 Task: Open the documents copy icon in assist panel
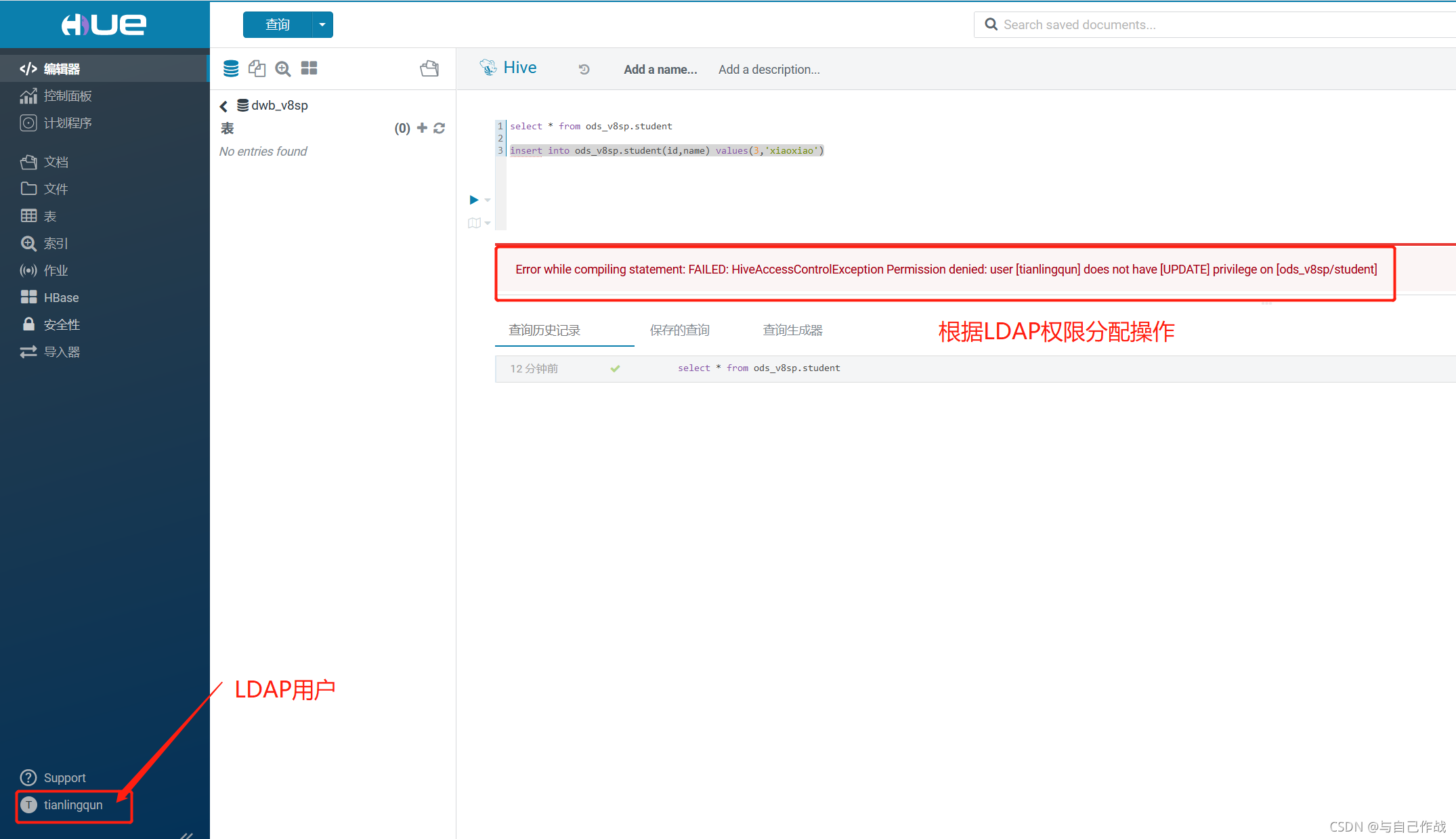[257, 68]
